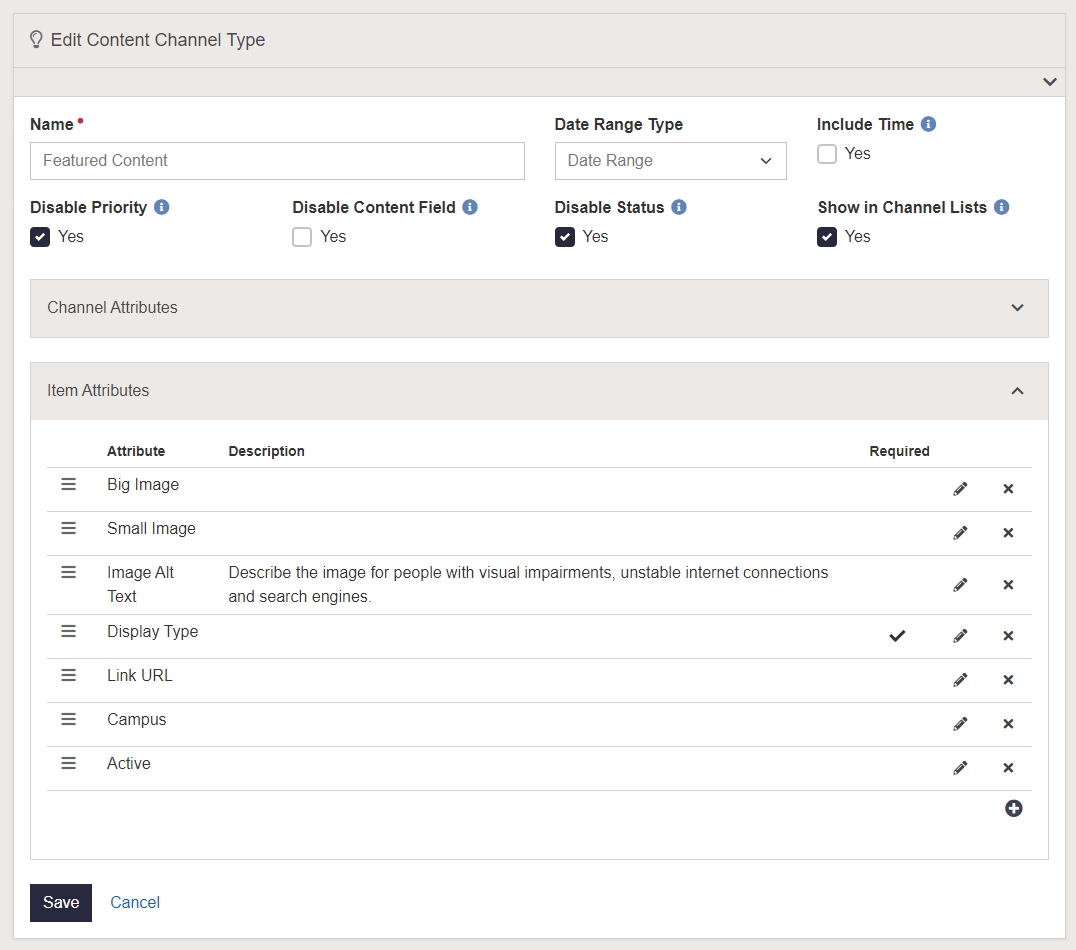
Task: Uncheck the Disable Priority checkbox
Action: pos(40,237)
